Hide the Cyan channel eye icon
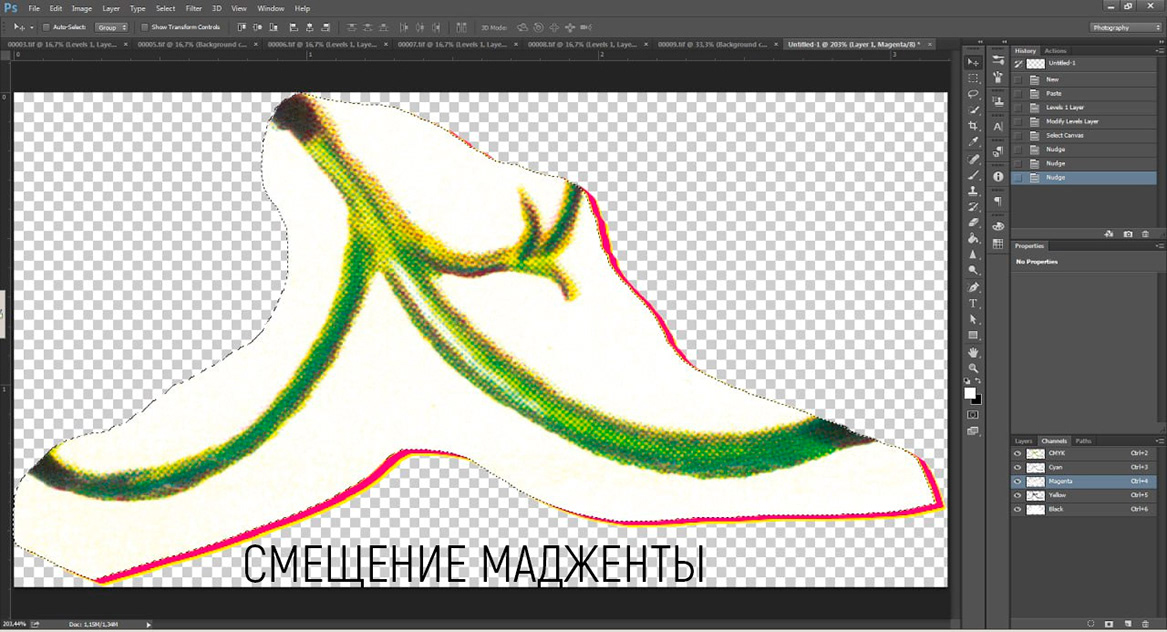This screenshot has height=632, width=1167. tap(1018, 467)
